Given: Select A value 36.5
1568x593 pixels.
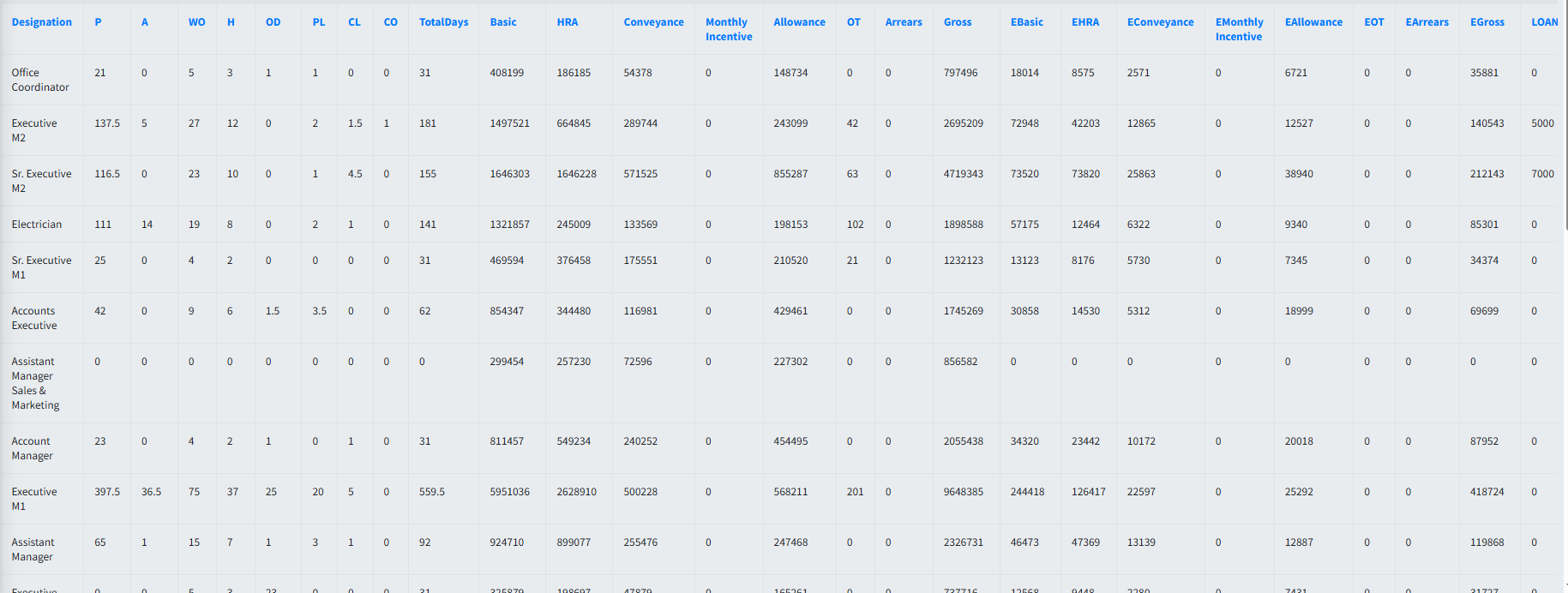Looking at the screenshot, I should (151, 492).
